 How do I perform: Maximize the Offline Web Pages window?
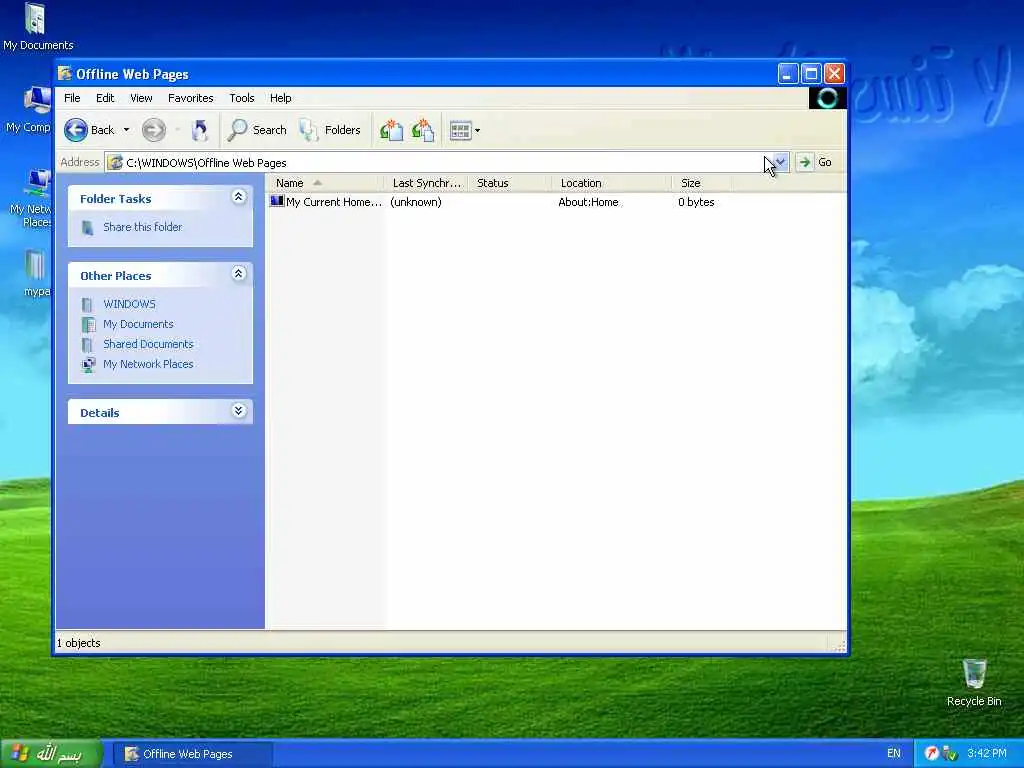pyautogui.click(x=811, y=74)
